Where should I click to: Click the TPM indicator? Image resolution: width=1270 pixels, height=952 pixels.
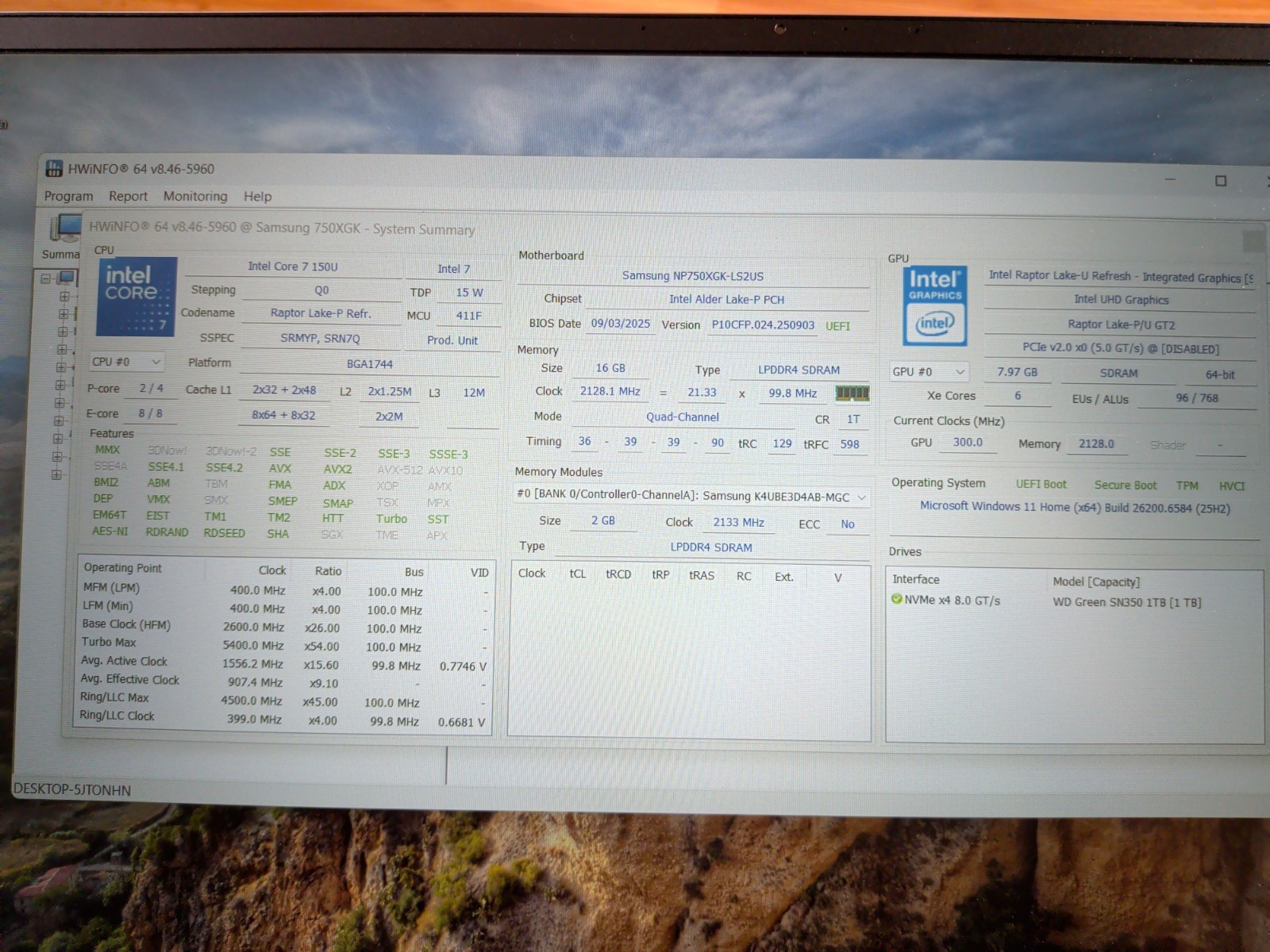(1187, 486)
